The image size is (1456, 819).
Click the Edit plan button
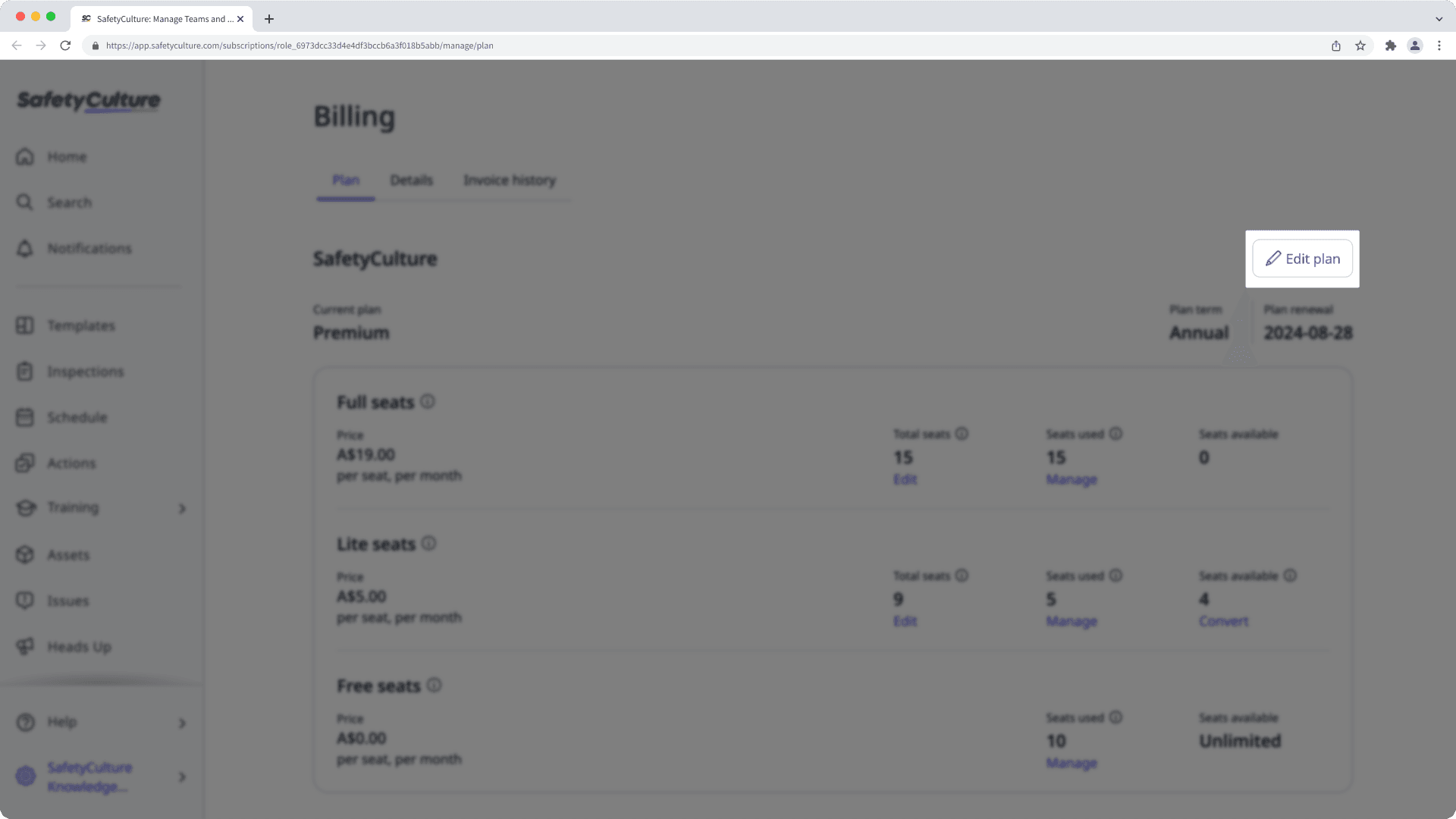point(1302,259)
